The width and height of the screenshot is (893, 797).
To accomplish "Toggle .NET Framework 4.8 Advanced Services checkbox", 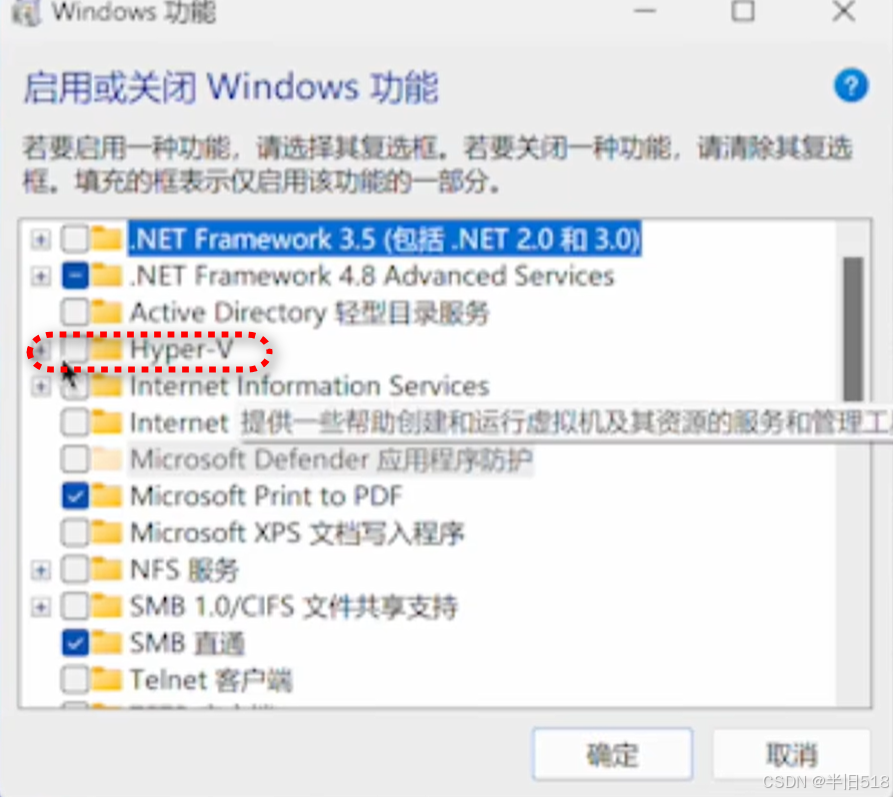I will point(75,276).
